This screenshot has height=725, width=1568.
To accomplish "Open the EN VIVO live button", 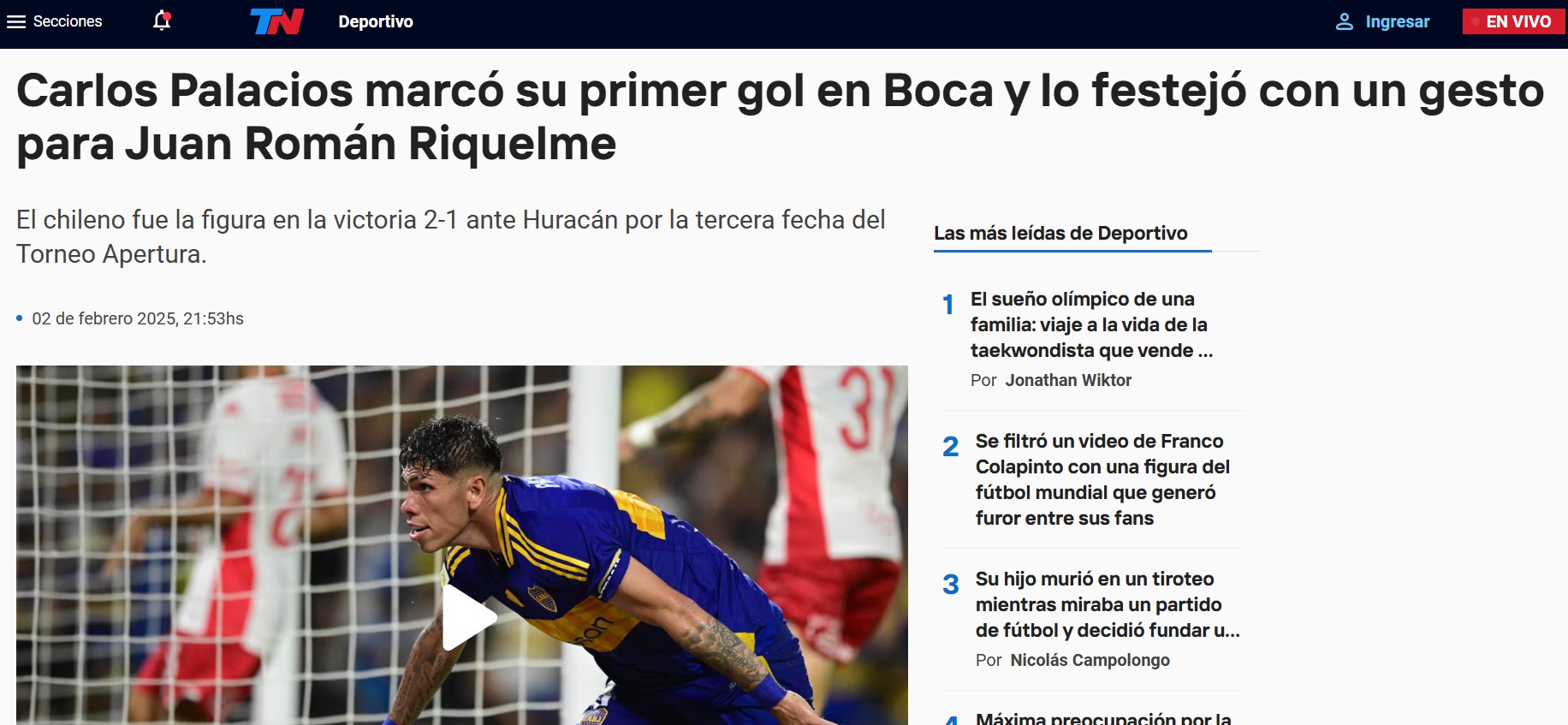I will 1513,21.
